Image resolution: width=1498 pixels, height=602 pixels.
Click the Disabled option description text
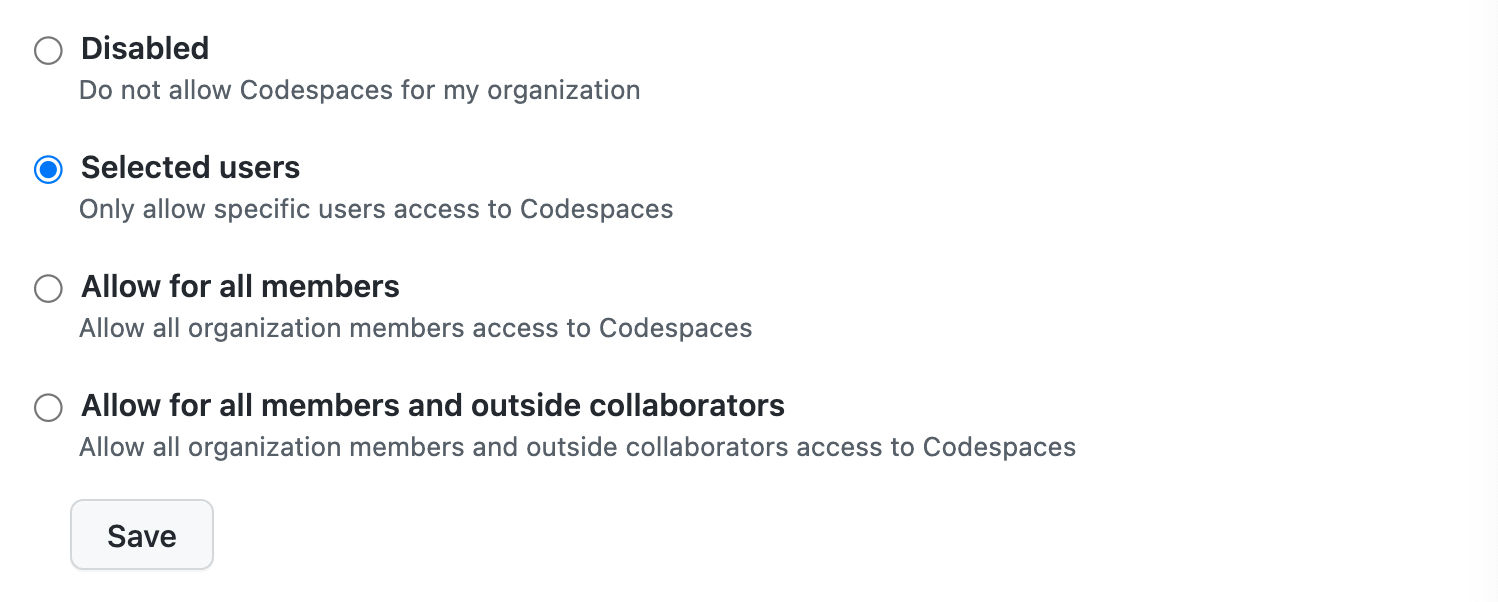point(360,90)
